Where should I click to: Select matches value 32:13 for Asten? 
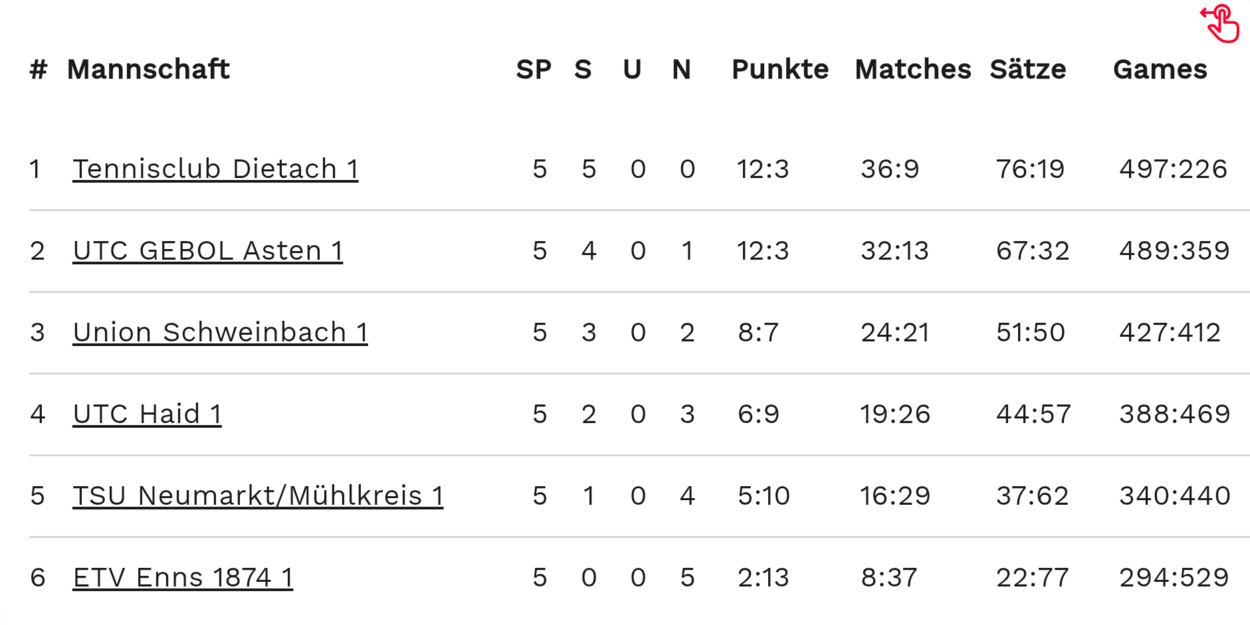click(x=895, y=250)
